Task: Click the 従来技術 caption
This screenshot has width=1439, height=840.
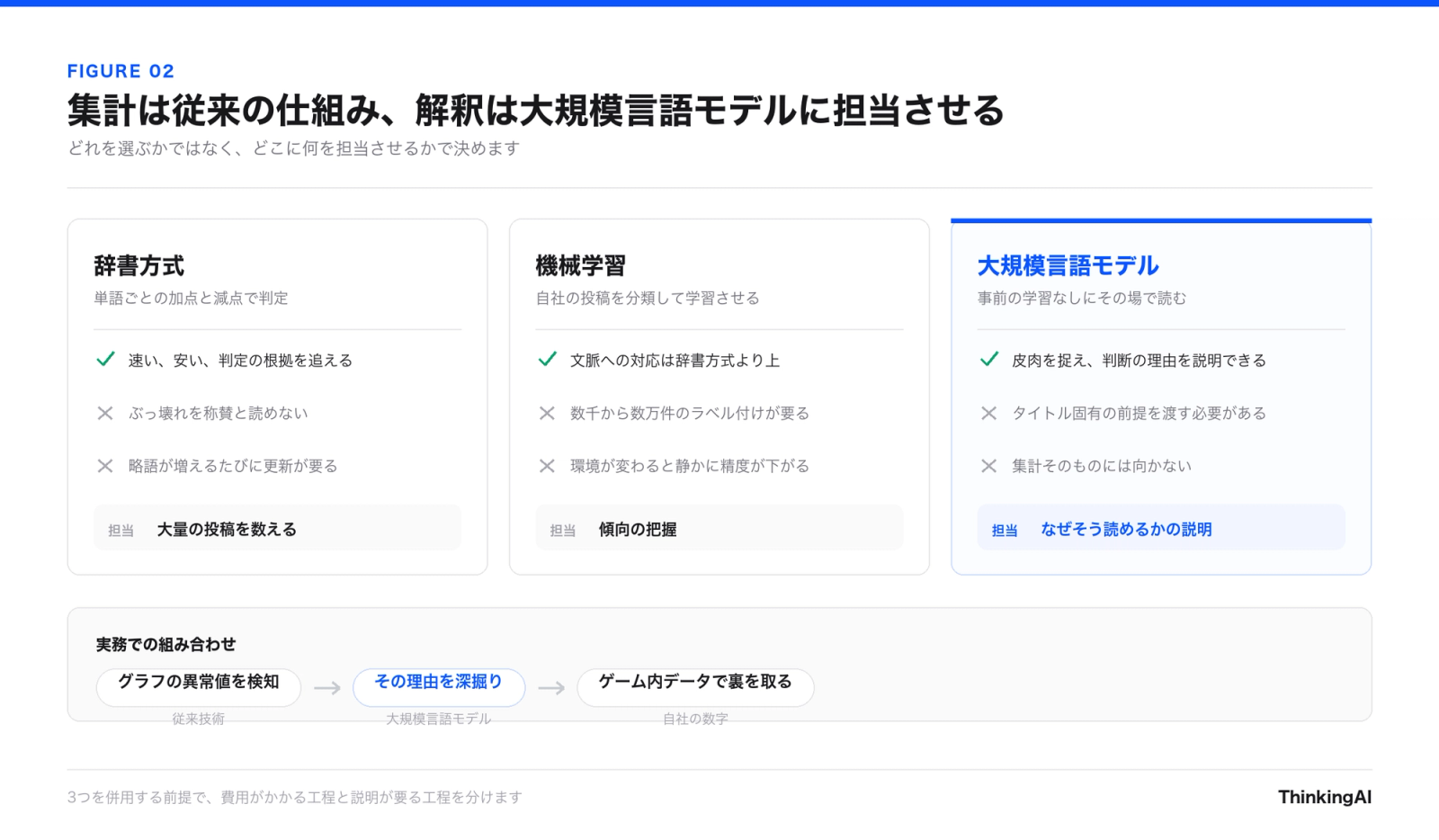Action: pyautogui.click(x=199, y=719)
